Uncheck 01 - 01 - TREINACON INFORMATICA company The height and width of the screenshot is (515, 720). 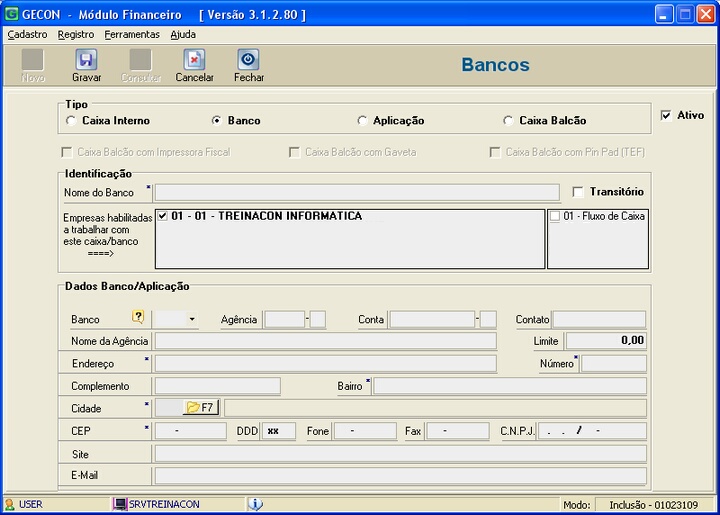[163, 216]
